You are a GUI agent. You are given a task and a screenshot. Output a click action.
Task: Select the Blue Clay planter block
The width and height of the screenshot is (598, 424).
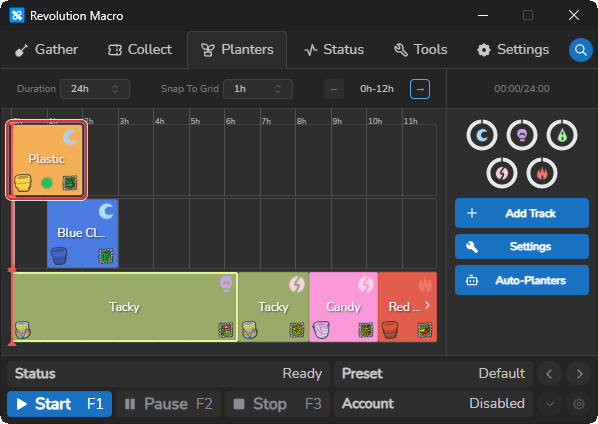(83, 233)
